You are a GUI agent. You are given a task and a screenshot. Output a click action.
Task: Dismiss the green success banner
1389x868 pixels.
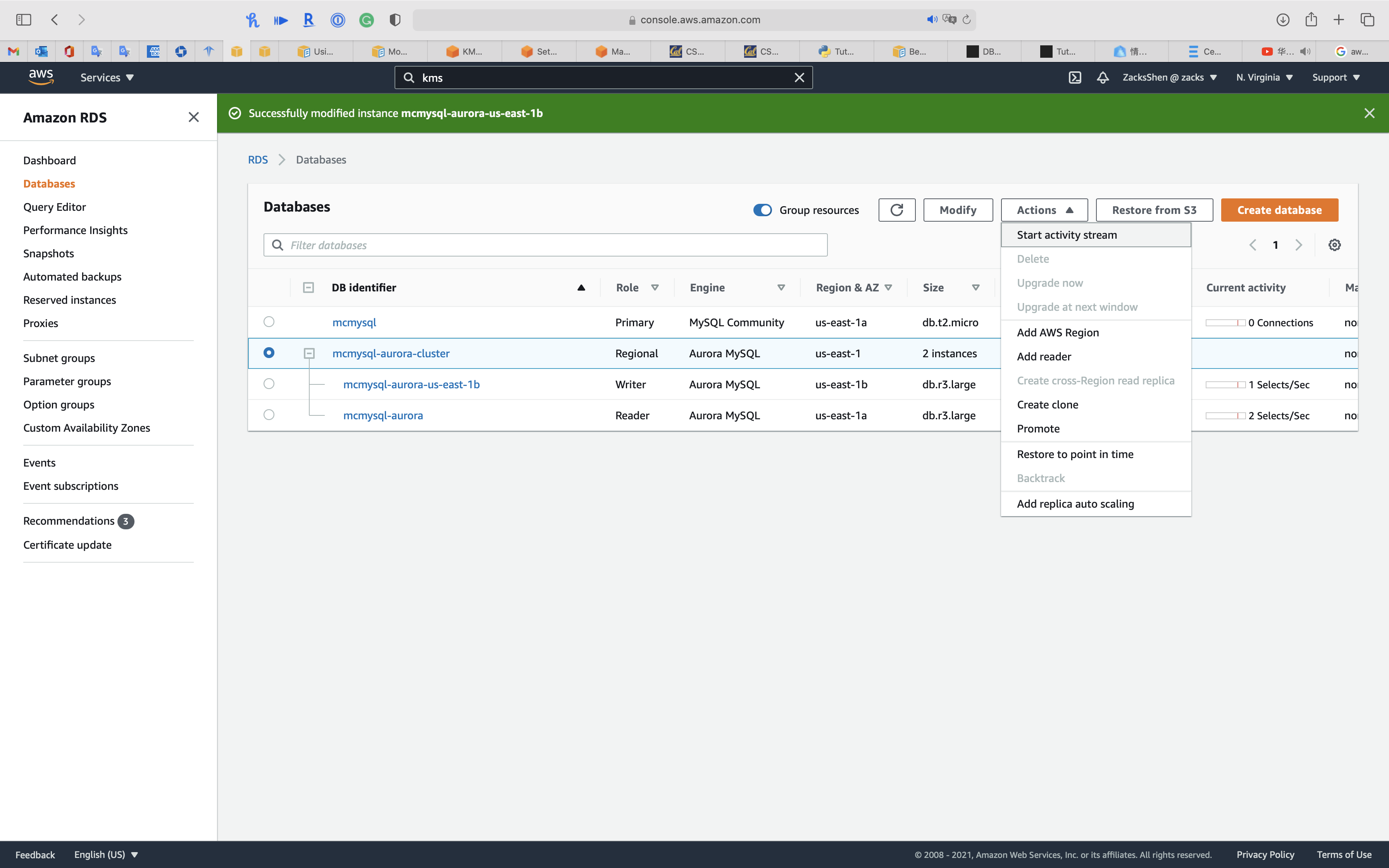pos(1369,113)
